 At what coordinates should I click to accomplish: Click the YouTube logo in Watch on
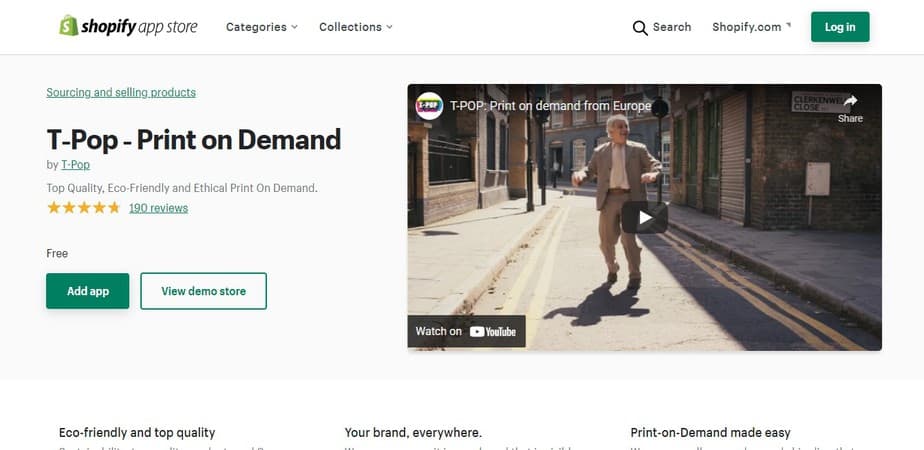(x=493, y=331)
